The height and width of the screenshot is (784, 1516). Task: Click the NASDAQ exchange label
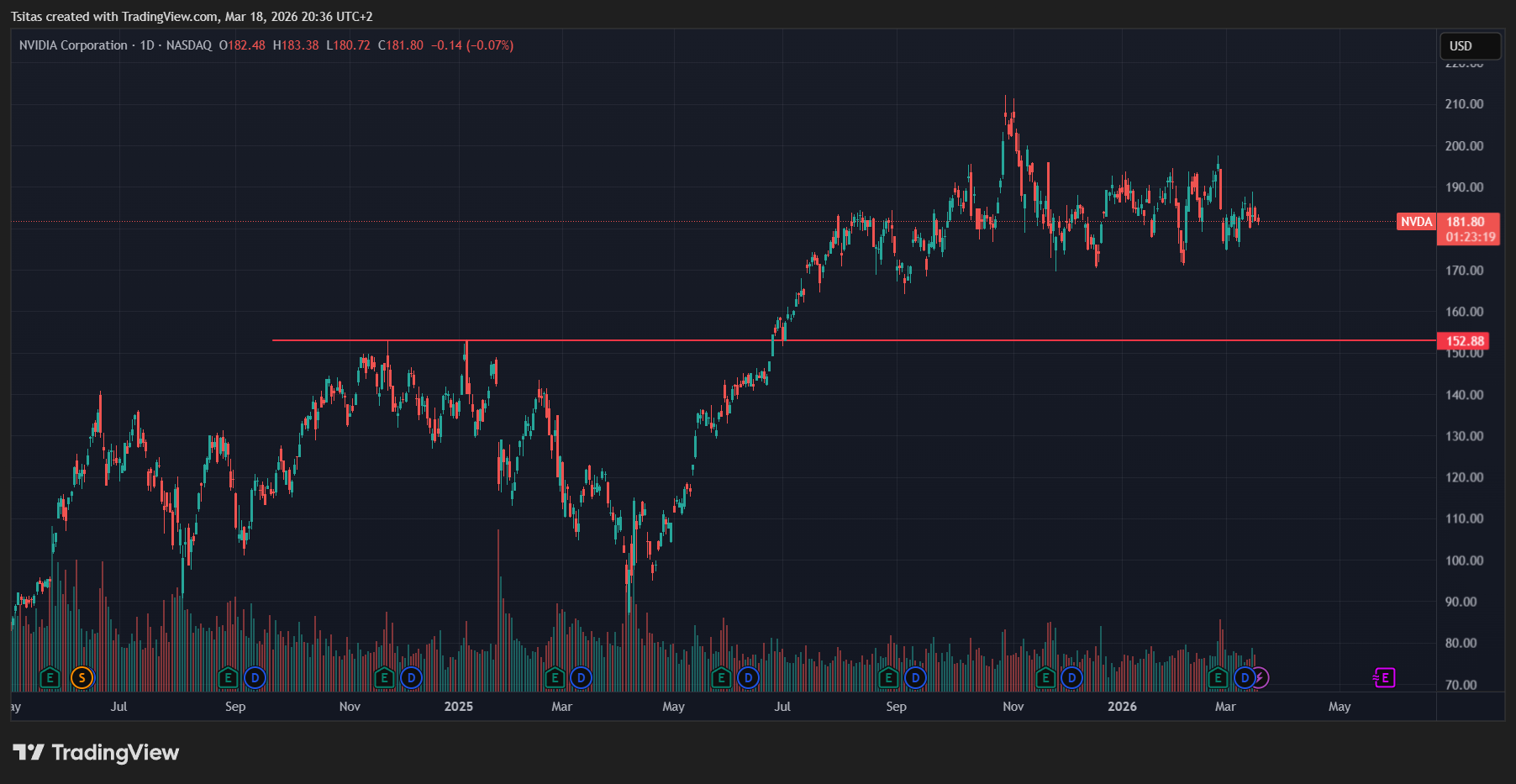[189, 45]
